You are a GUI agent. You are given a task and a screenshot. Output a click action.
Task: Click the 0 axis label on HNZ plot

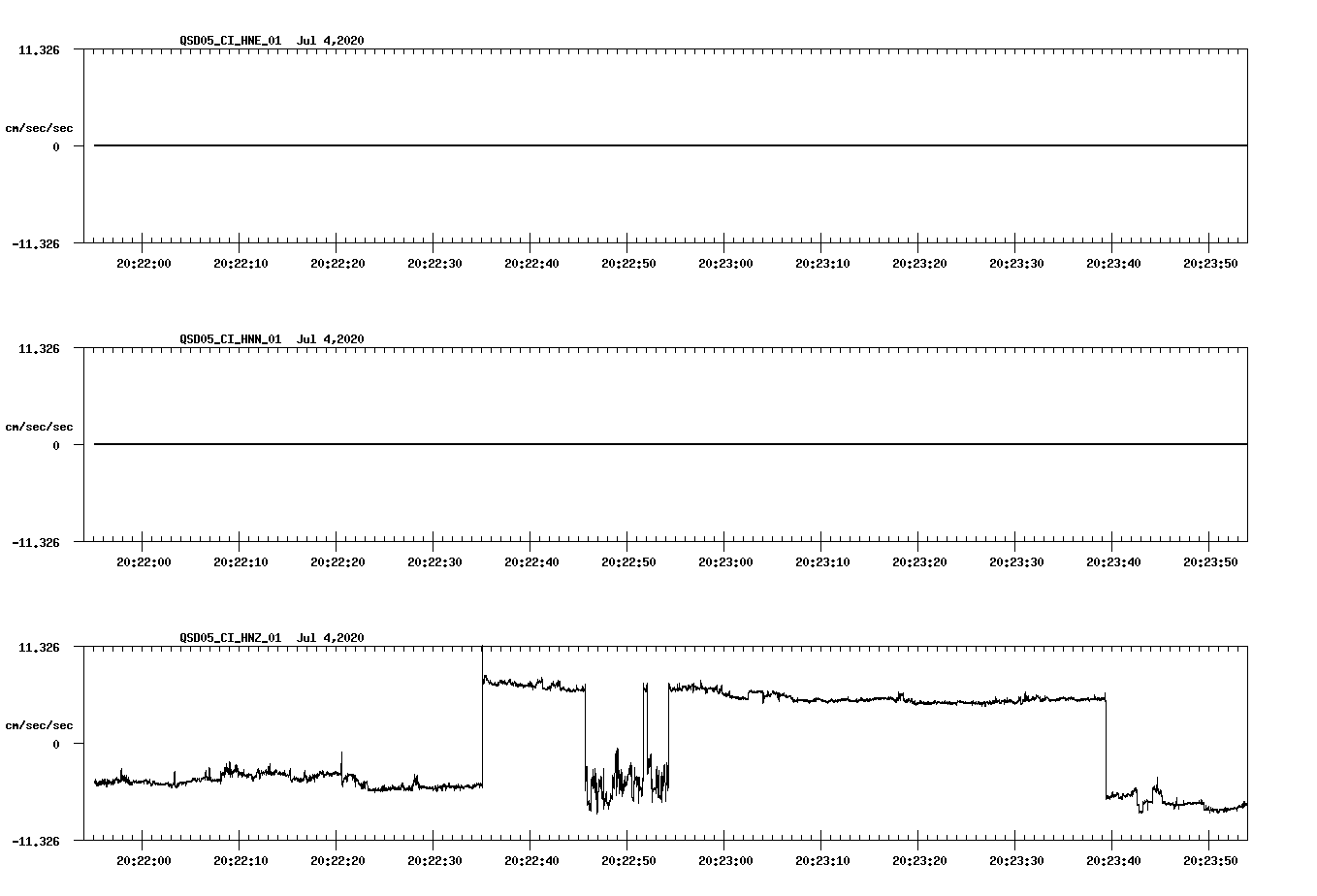tap(56, 744)
